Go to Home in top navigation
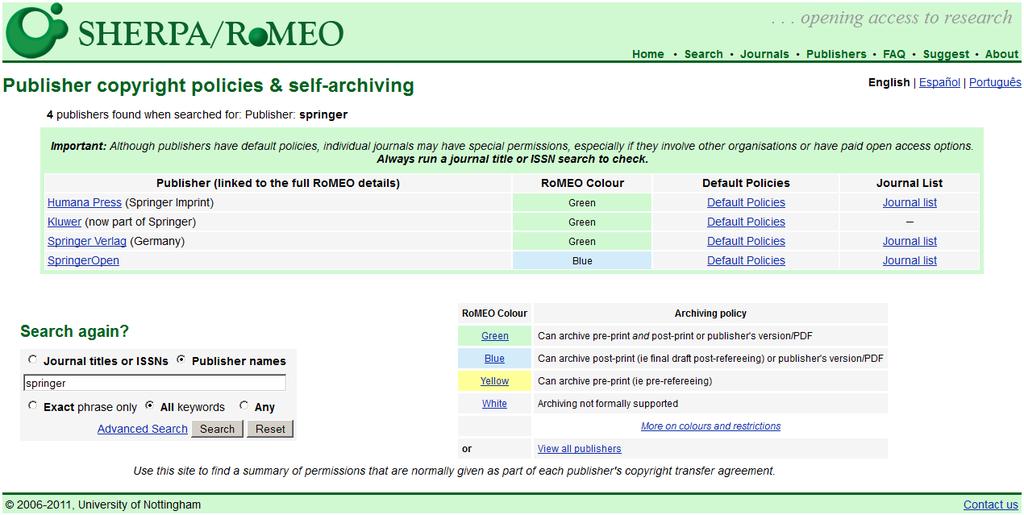 [648, 54]
